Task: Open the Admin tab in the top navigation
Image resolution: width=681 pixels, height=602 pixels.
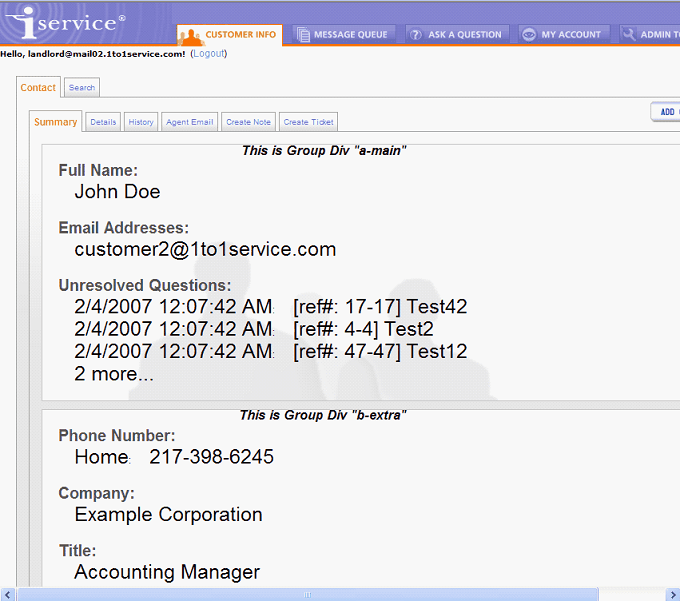Action: [650, 34]
